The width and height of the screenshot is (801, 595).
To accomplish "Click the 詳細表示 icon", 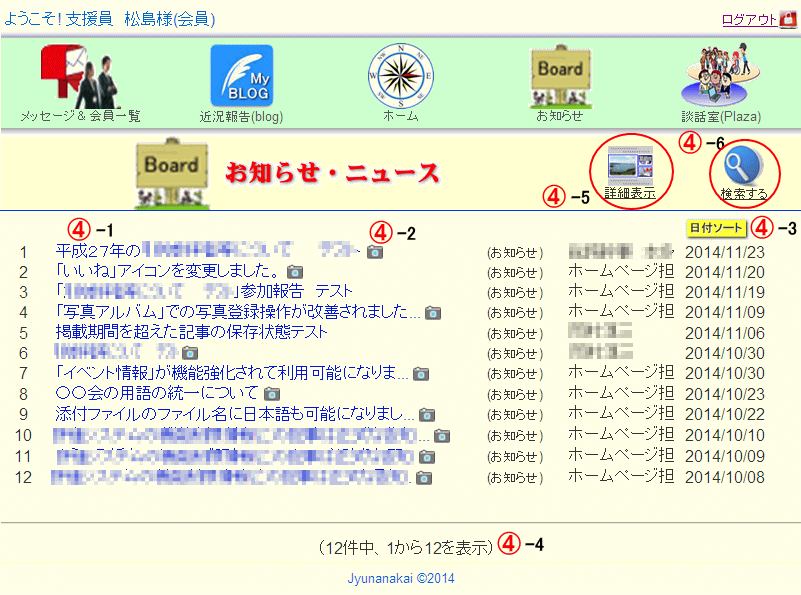I will [630, 165].
